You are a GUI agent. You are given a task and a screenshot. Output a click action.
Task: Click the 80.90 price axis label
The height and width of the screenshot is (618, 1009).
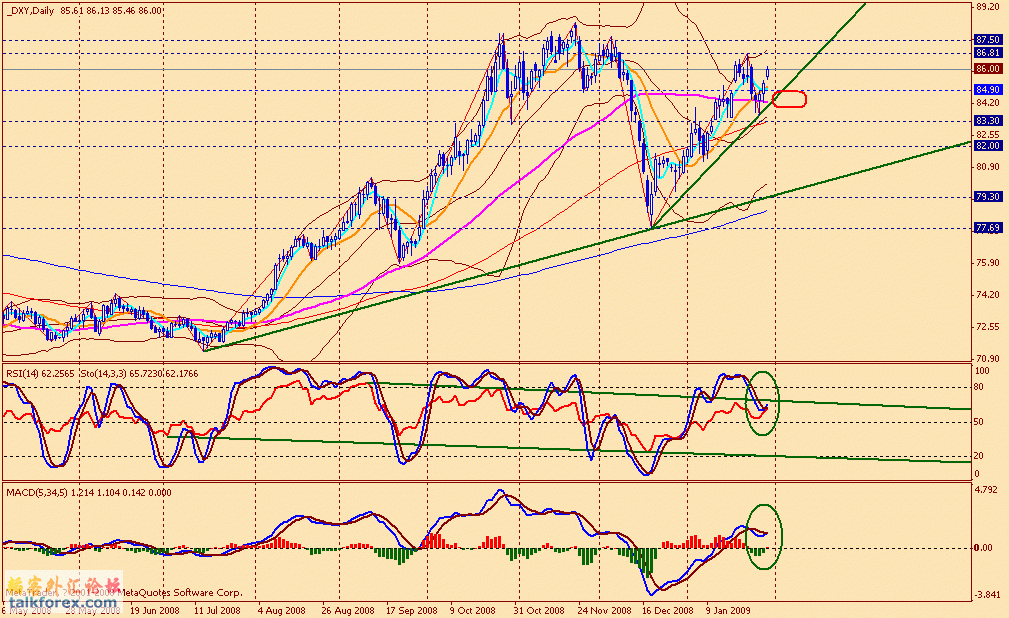(x=987, y=167)
